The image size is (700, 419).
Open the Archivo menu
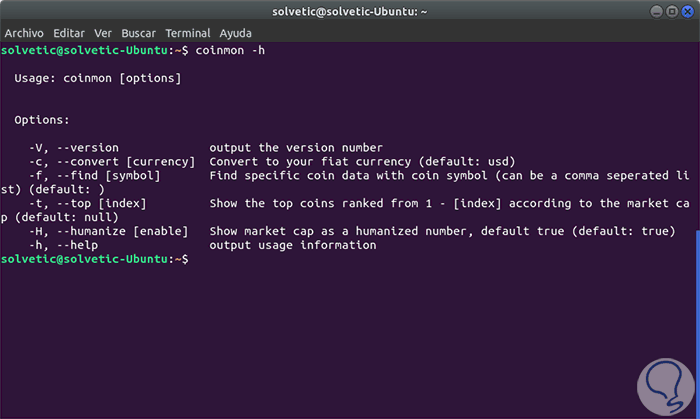point(24,32)
